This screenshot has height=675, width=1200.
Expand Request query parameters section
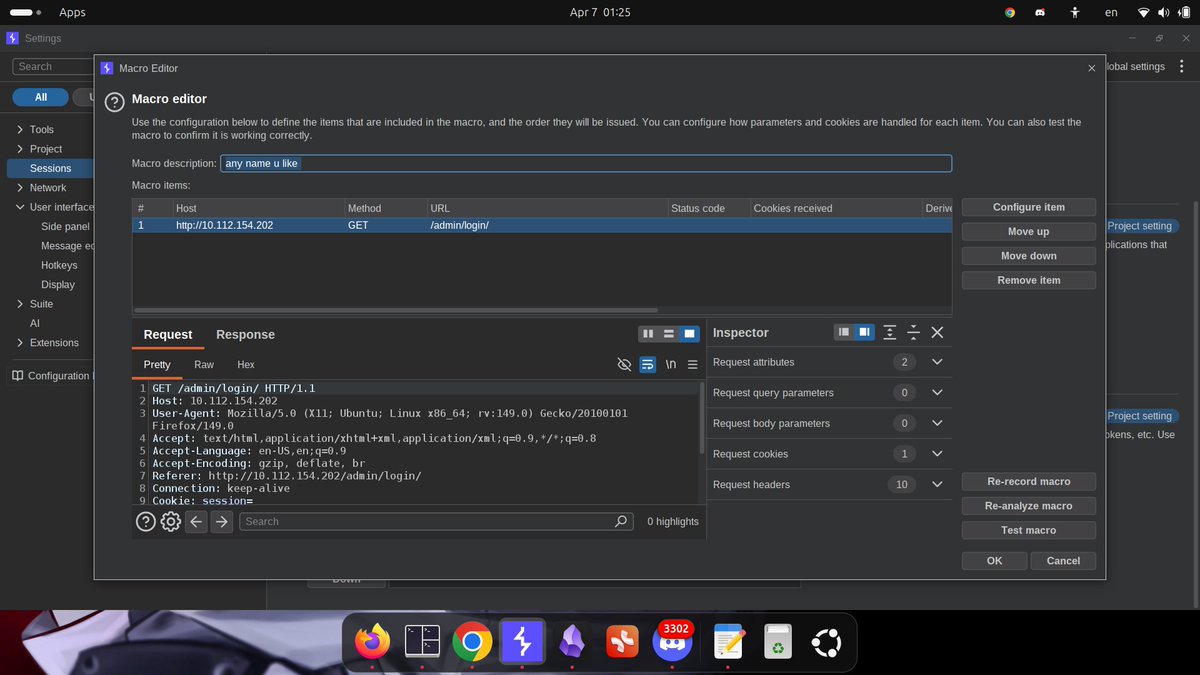[937, 393]
